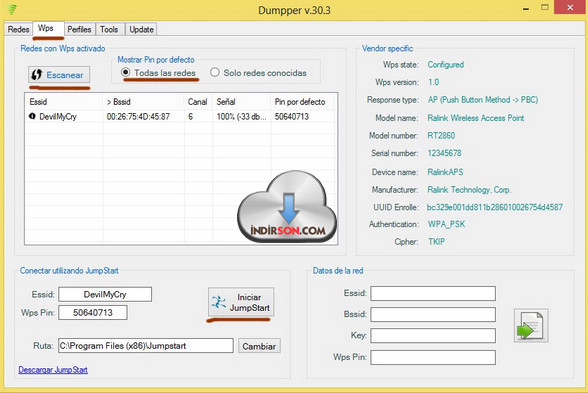This screenshot has height=393, width=588.
Task: Click the Manufacturer value Ralink Technology, Corp.
Action: coord(469,190)
